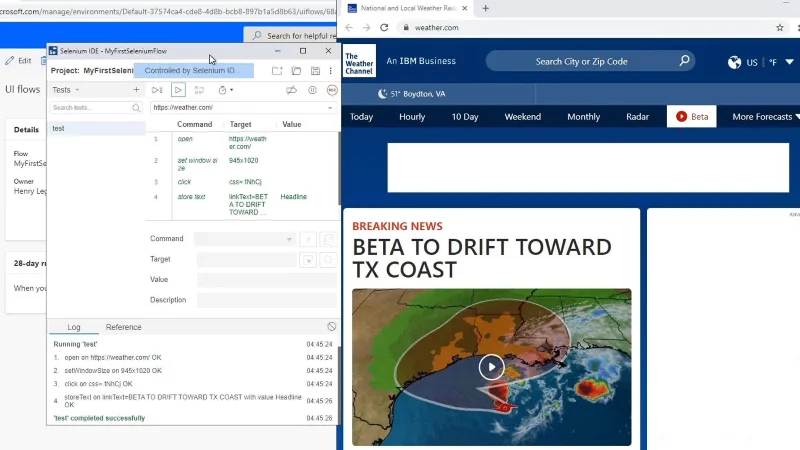Image resolution: width=800 pixels, height=450 pixels.
Task: Click the Details heading in UI flows
Action: click(26, 130)
